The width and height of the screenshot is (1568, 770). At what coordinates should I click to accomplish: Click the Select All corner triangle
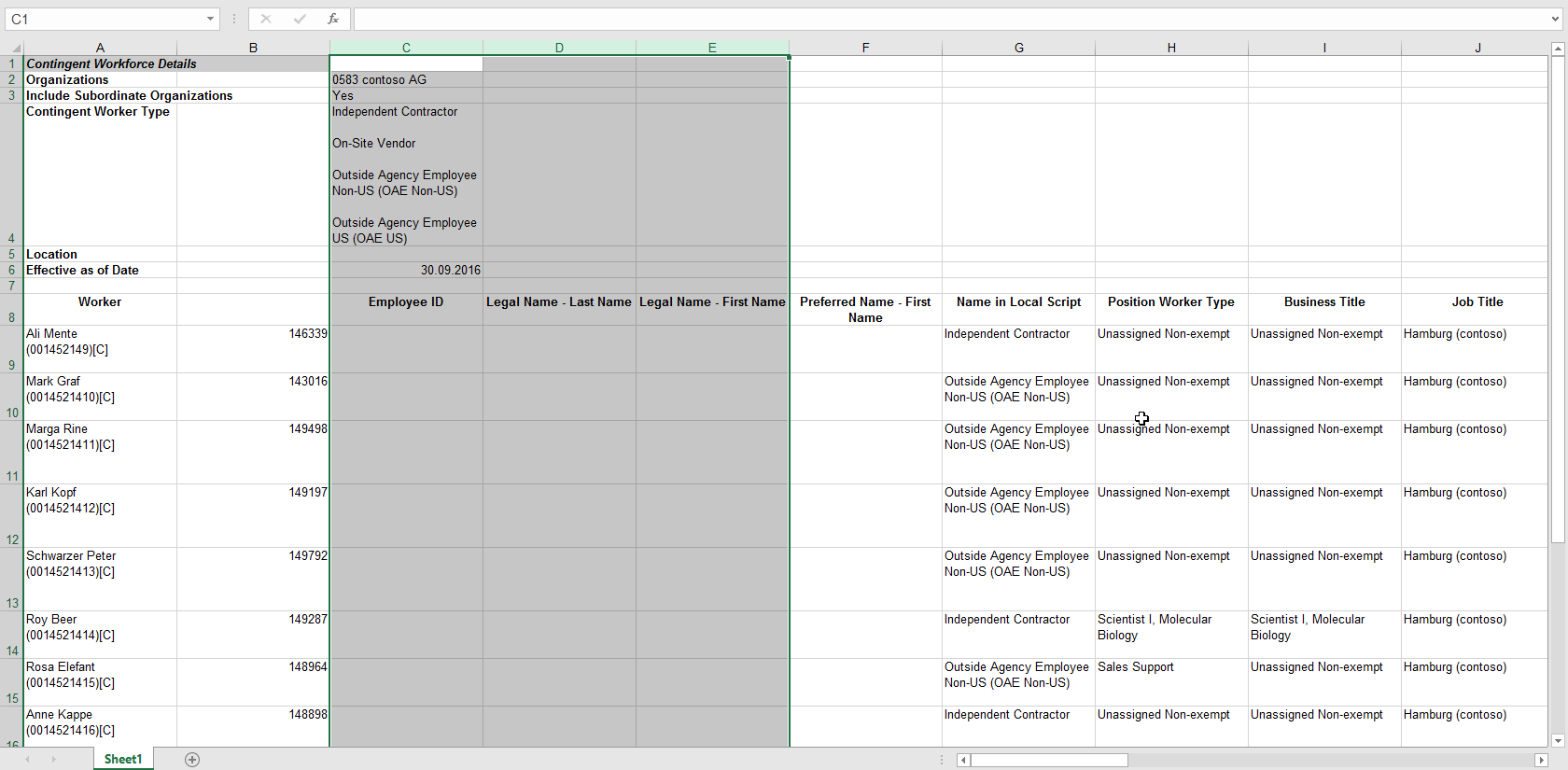coord(15,48)
